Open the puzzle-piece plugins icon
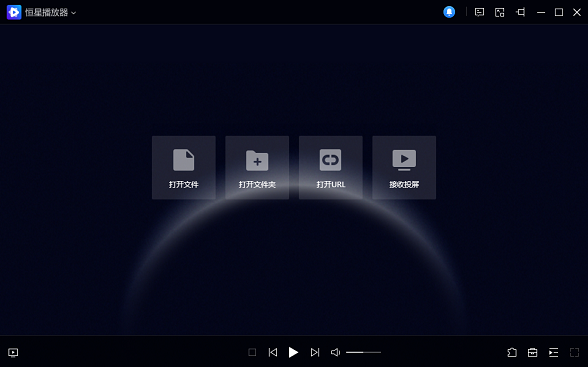 pyautogui.click(x=512, y=352)
